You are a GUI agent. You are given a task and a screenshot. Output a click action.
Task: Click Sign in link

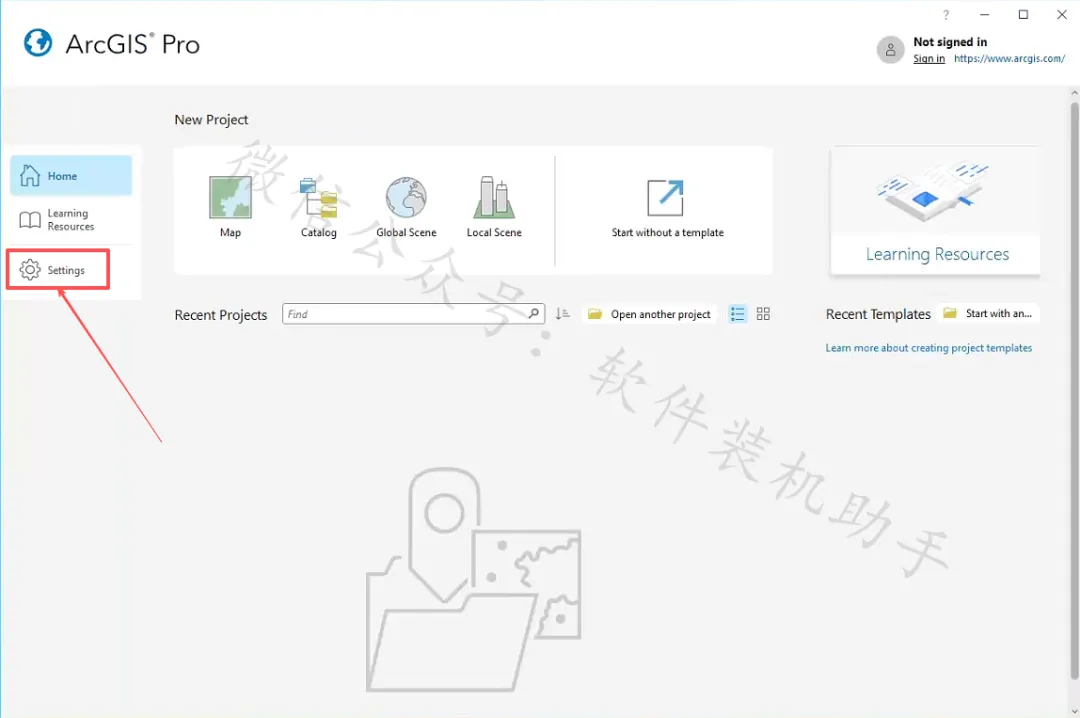pyautogui.click(x=928, y=59)
